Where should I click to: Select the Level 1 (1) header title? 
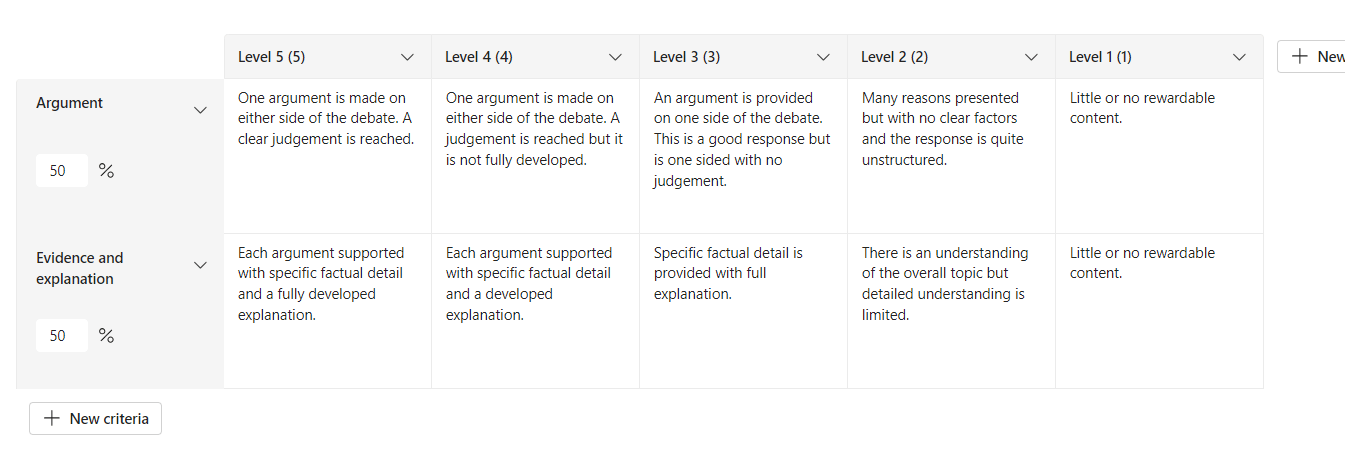point(1100,57)
